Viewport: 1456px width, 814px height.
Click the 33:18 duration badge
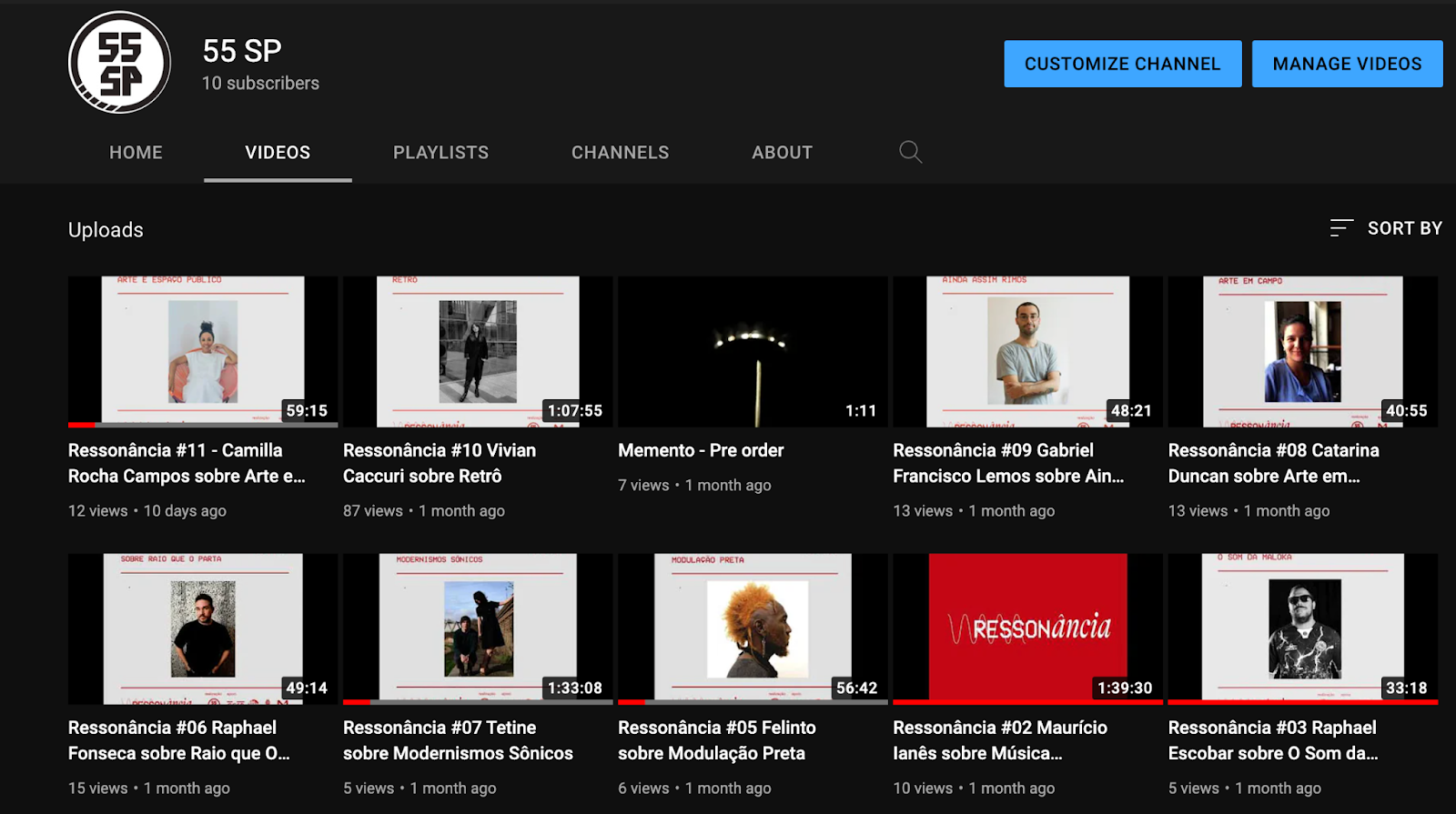[1407, 688]
